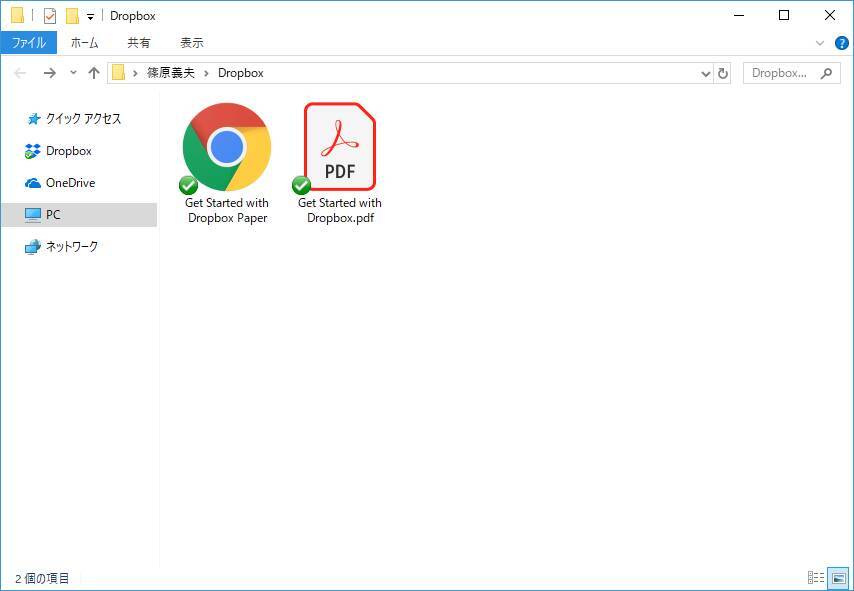Expand the ribbon with the chevron
This screenshot has height=591, width=854.
click(x=820, y=43)
